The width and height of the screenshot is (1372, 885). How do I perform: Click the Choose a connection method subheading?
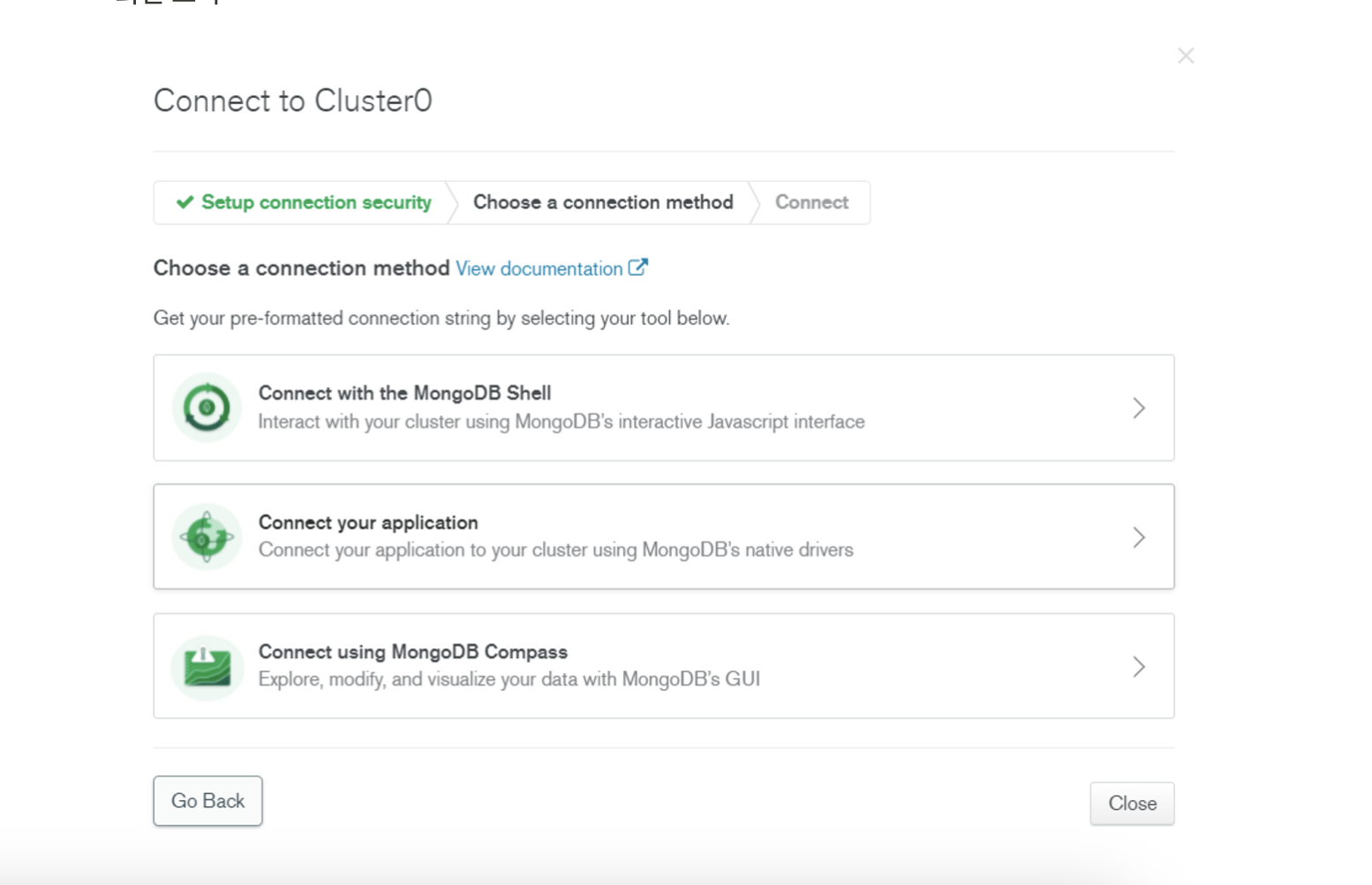pyautogui.click(x=302, y=268)
